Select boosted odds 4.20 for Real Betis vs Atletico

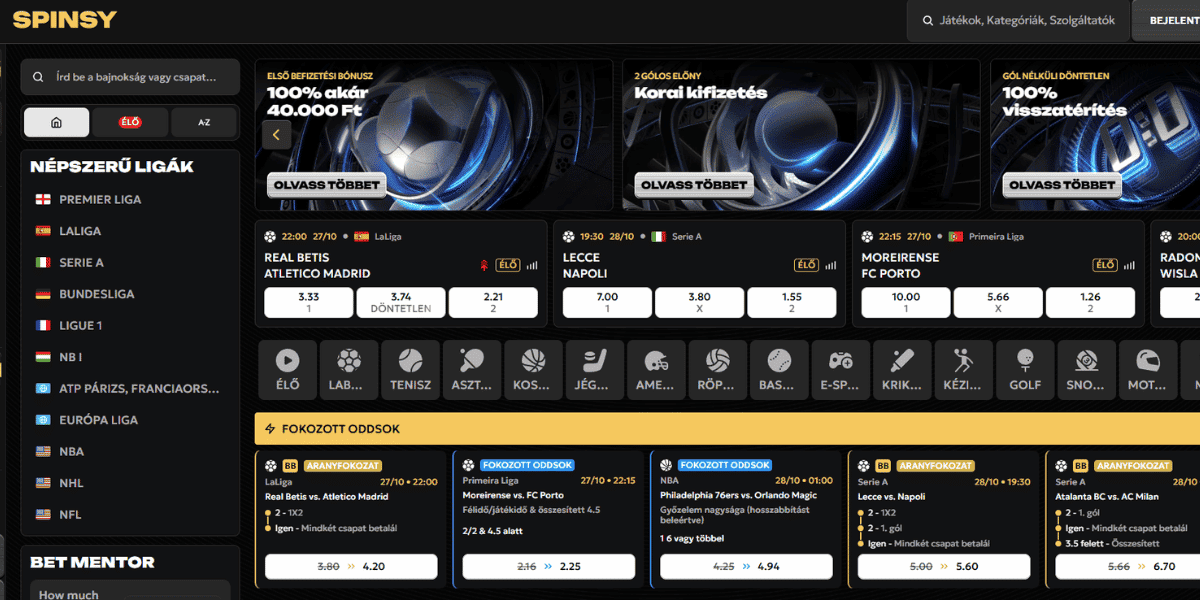point(351,566)
